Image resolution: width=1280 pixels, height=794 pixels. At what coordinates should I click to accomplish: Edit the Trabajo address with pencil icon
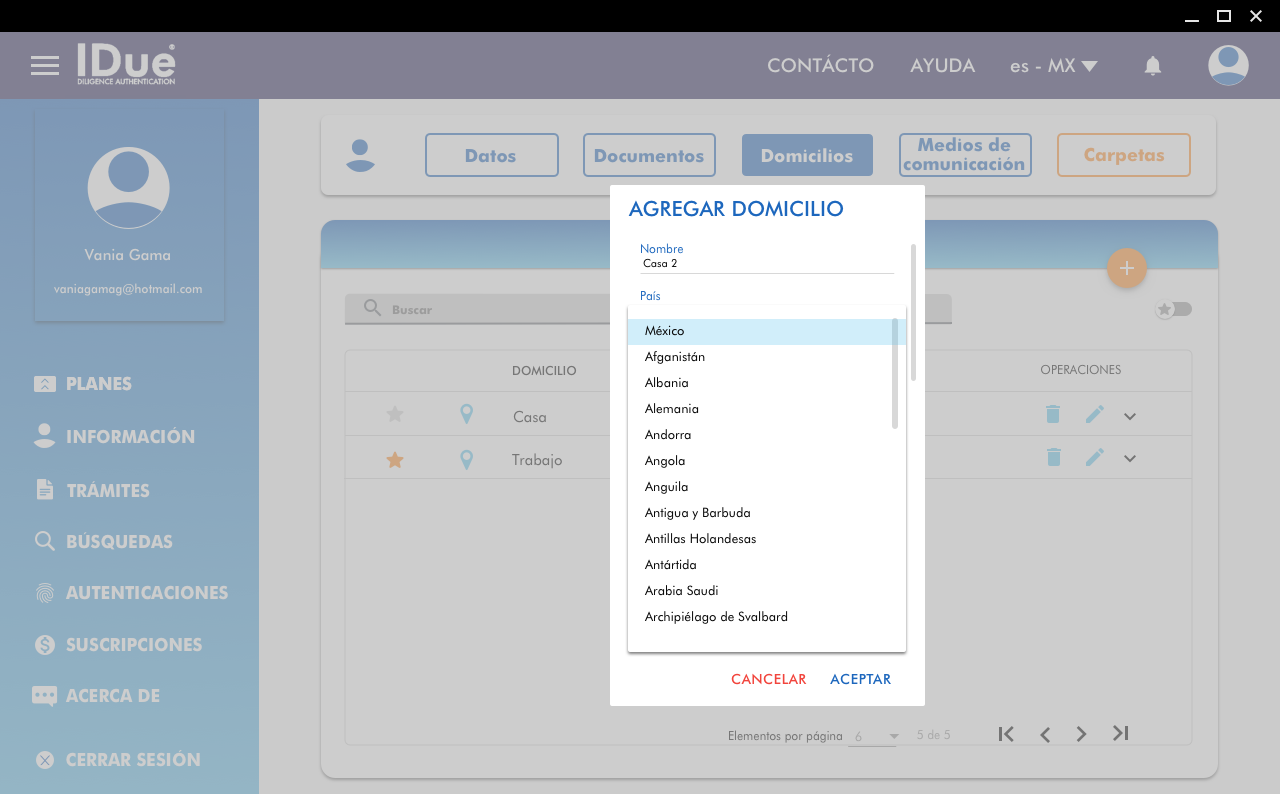pos(1095,458)
